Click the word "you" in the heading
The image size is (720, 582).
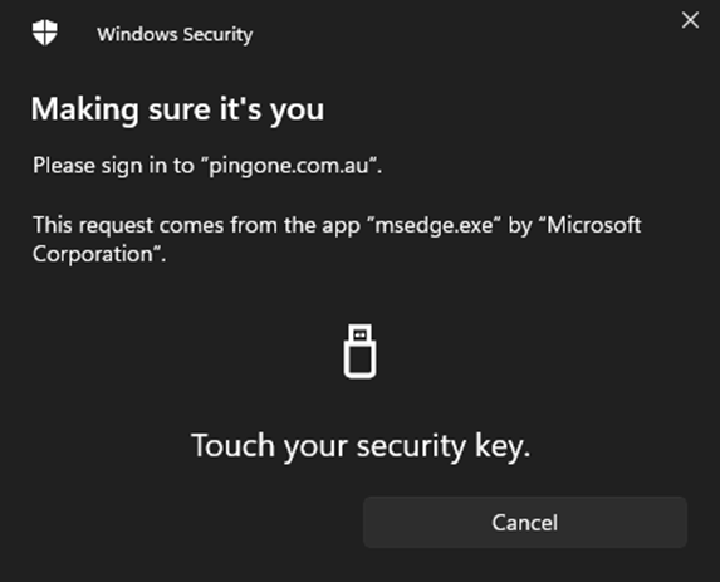pyautogui.click(x=297, y=109)
